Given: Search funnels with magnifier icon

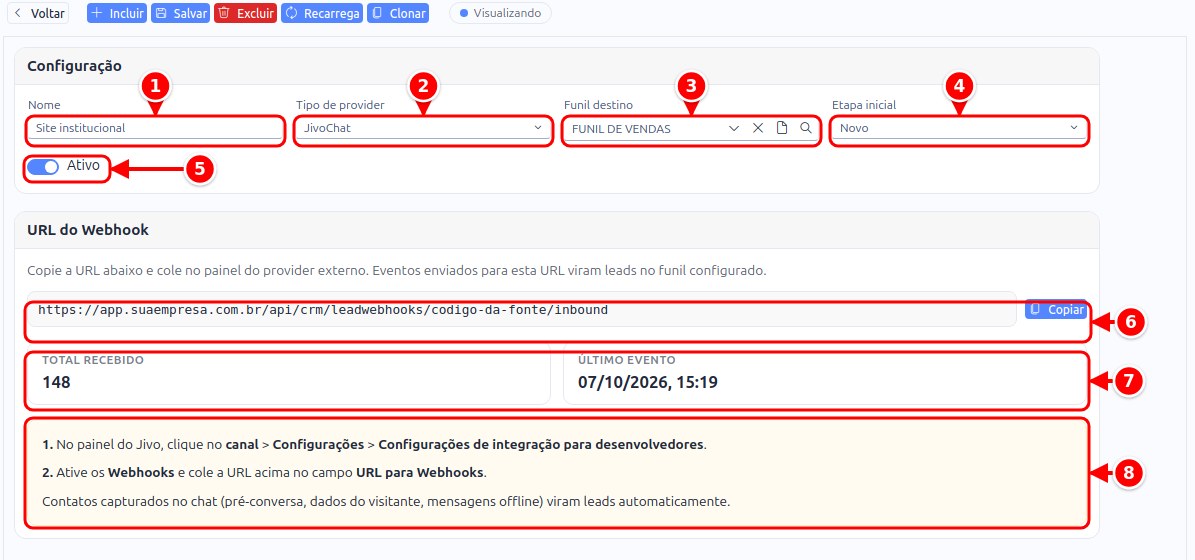Looking at the screenshot, I should coord(806,129).
